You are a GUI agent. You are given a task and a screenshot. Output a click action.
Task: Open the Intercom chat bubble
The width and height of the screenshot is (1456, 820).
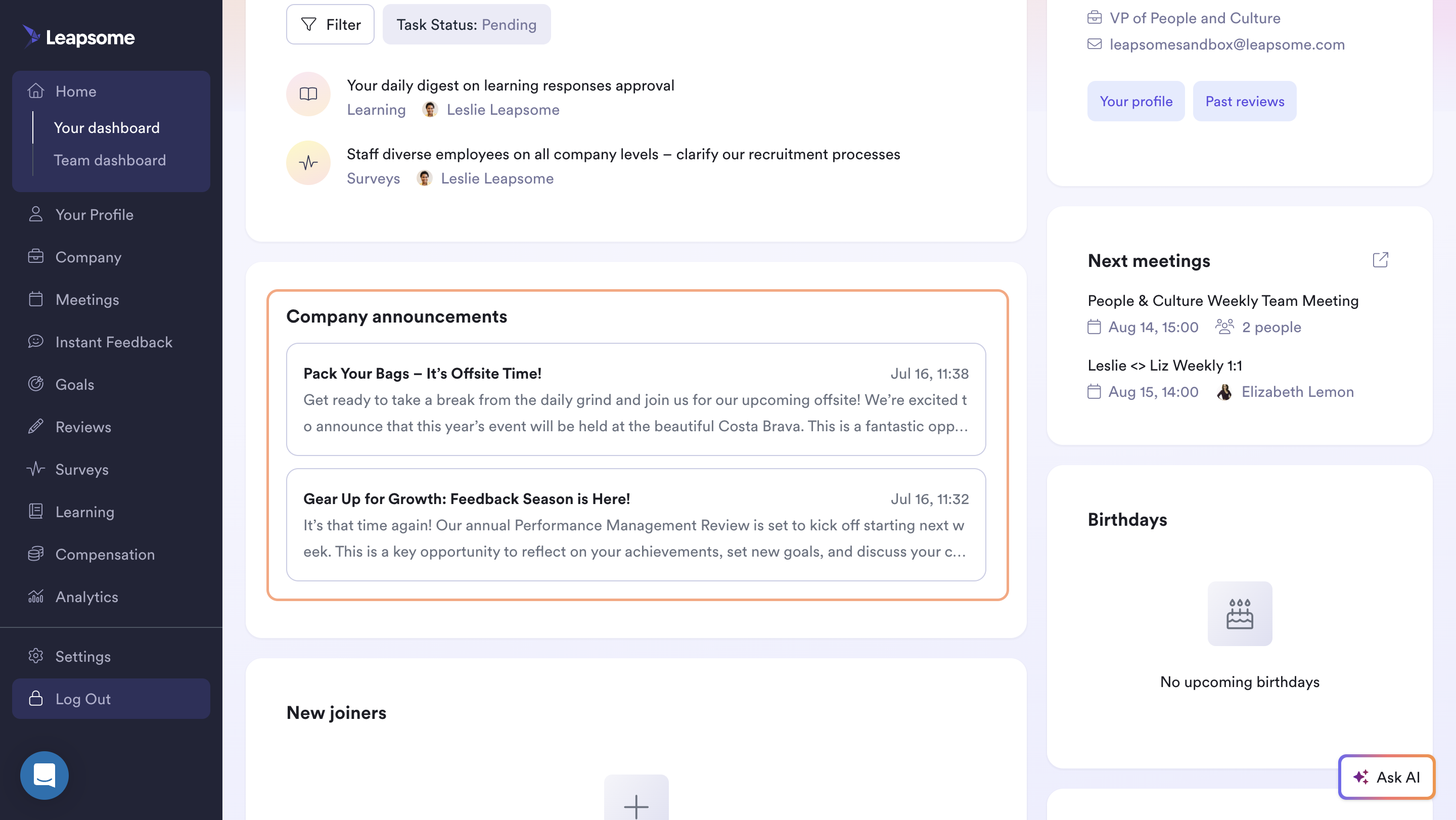44,775
